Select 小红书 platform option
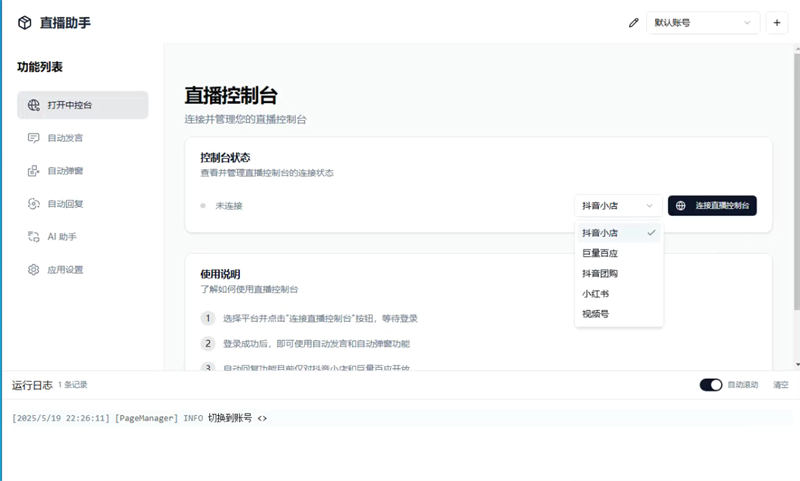Screen dimensions: 800x481 tap(619, 294)
